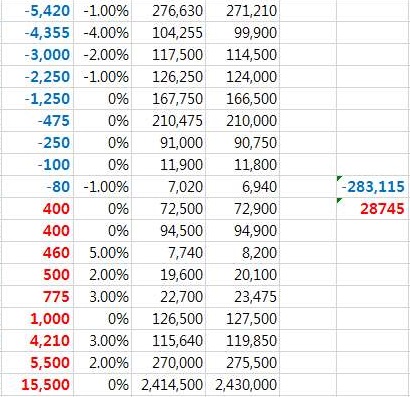The image size is (410, 397).
Task: Click the 271,210 cell
Action: pos(242,11)
